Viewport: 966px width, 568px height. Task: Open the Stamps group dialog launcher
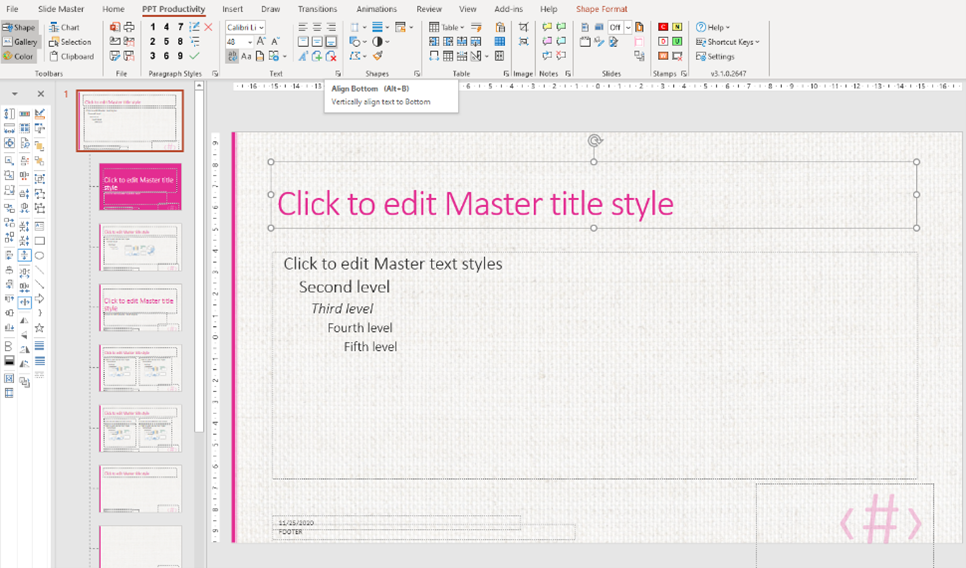684,73
